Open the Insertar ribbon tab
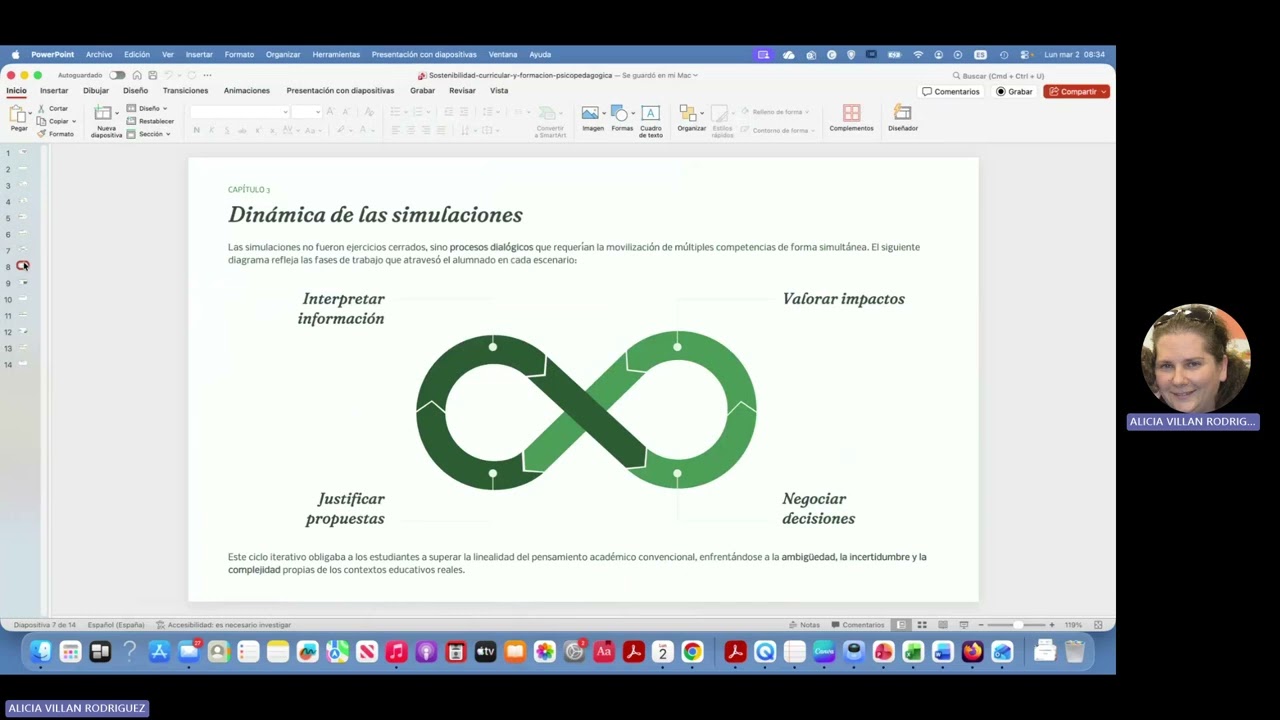Image resolution: width=1280 pixels, height=720 pixels. click(x=54, y=90)
